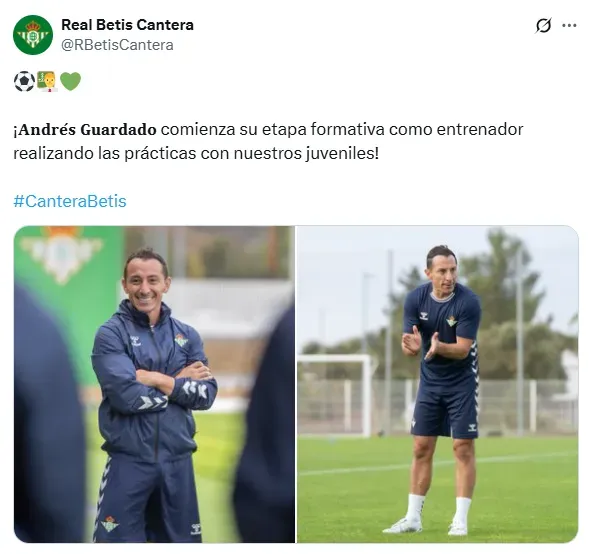Click the bold Andrés Guardado name text

(x=85, y=130)
